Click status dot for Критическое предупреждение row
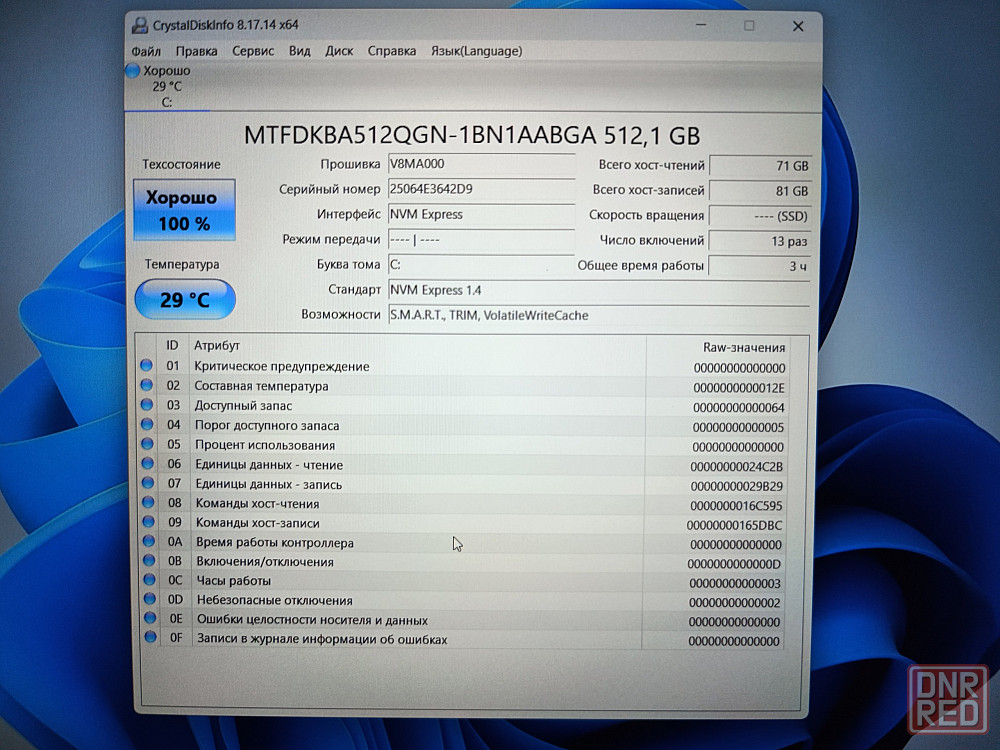The width and height of the screenshot is (1000, 750). coord(147,366)
